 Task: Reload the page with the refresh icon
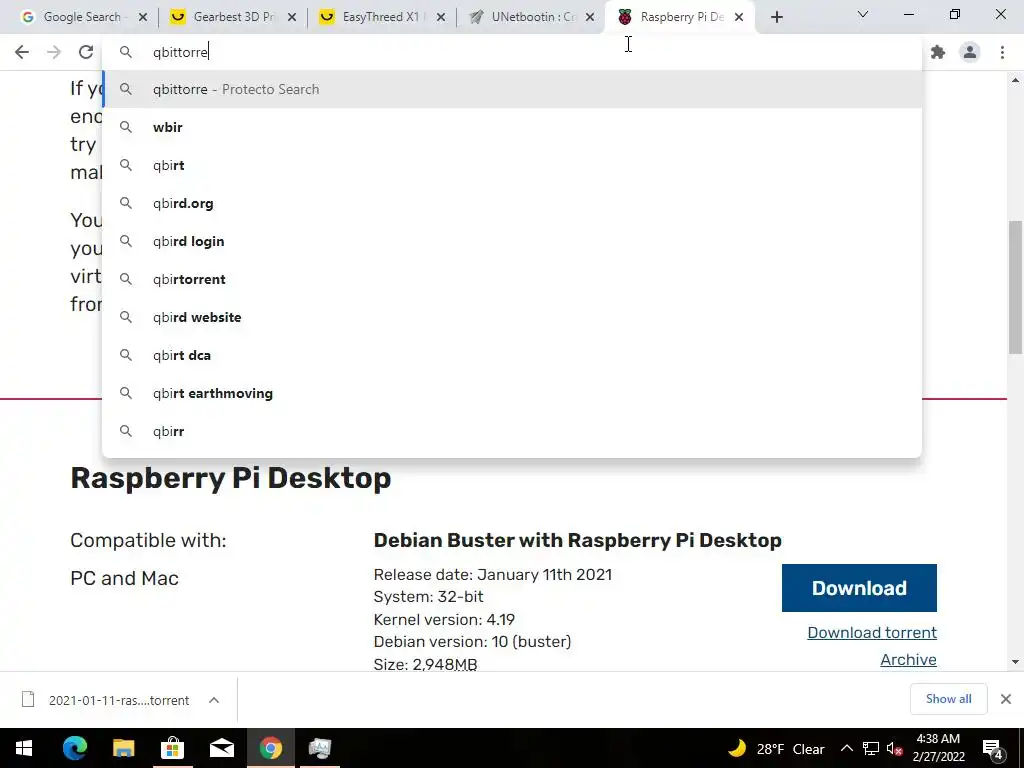(86, 52)
